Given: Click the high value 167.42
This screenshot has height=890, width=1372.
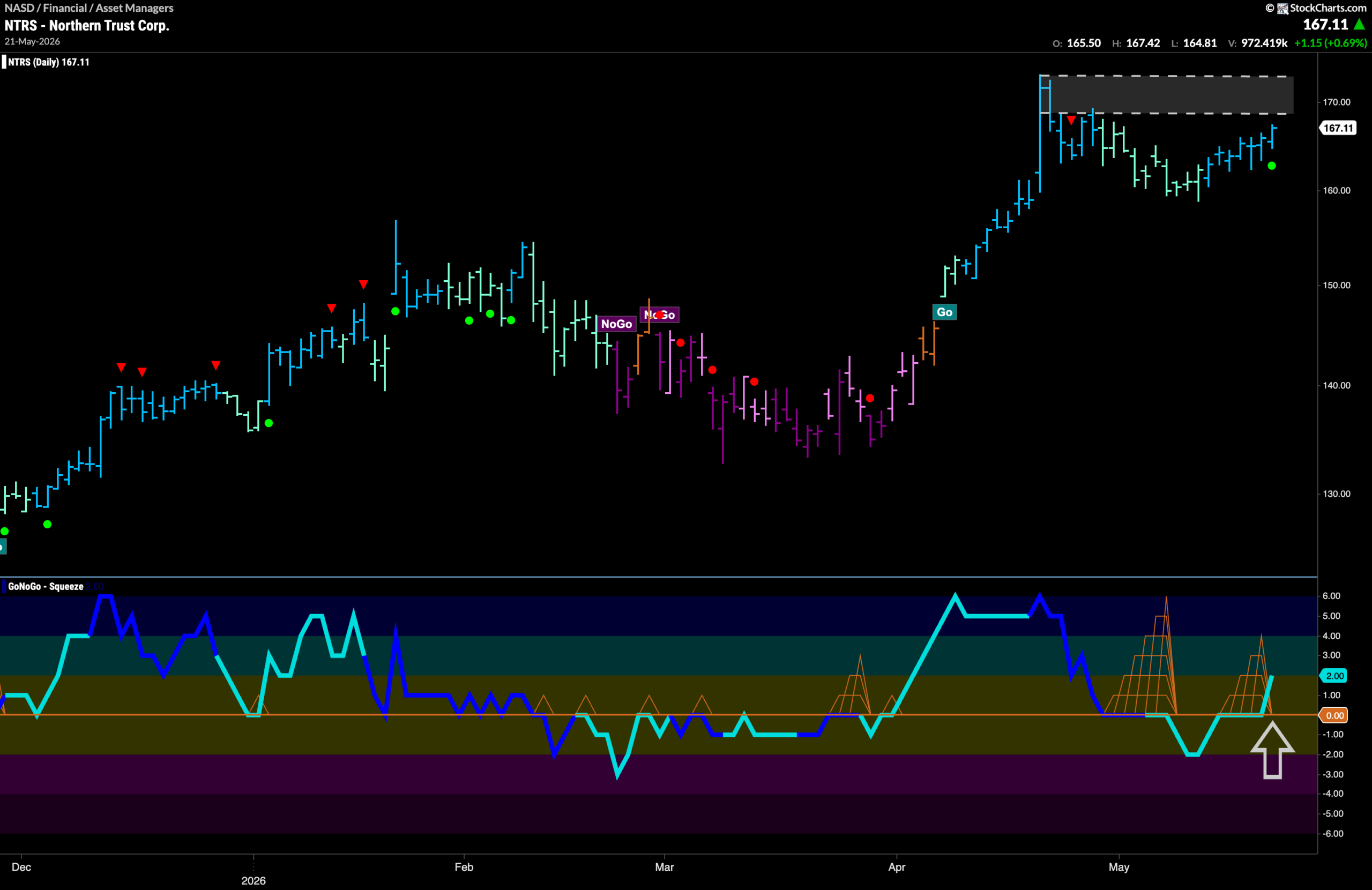Looking at the screenshot, I should (x=1143, y=43).
